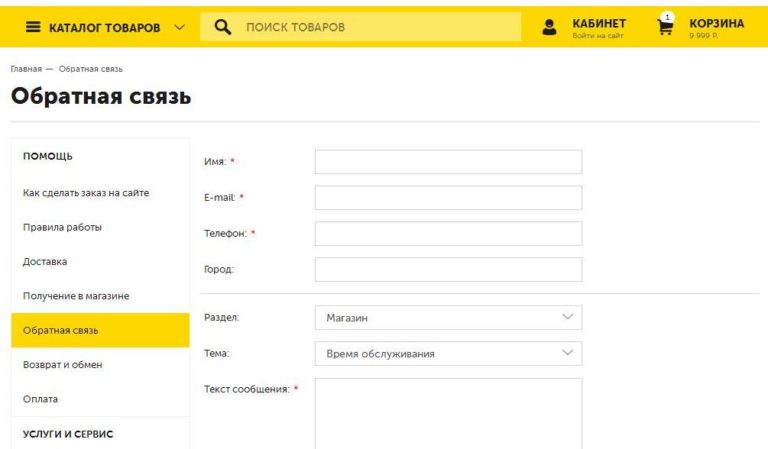Open Как сделать заказ на сайте
This screenshot has width=768, height=449.
[86, 193]
